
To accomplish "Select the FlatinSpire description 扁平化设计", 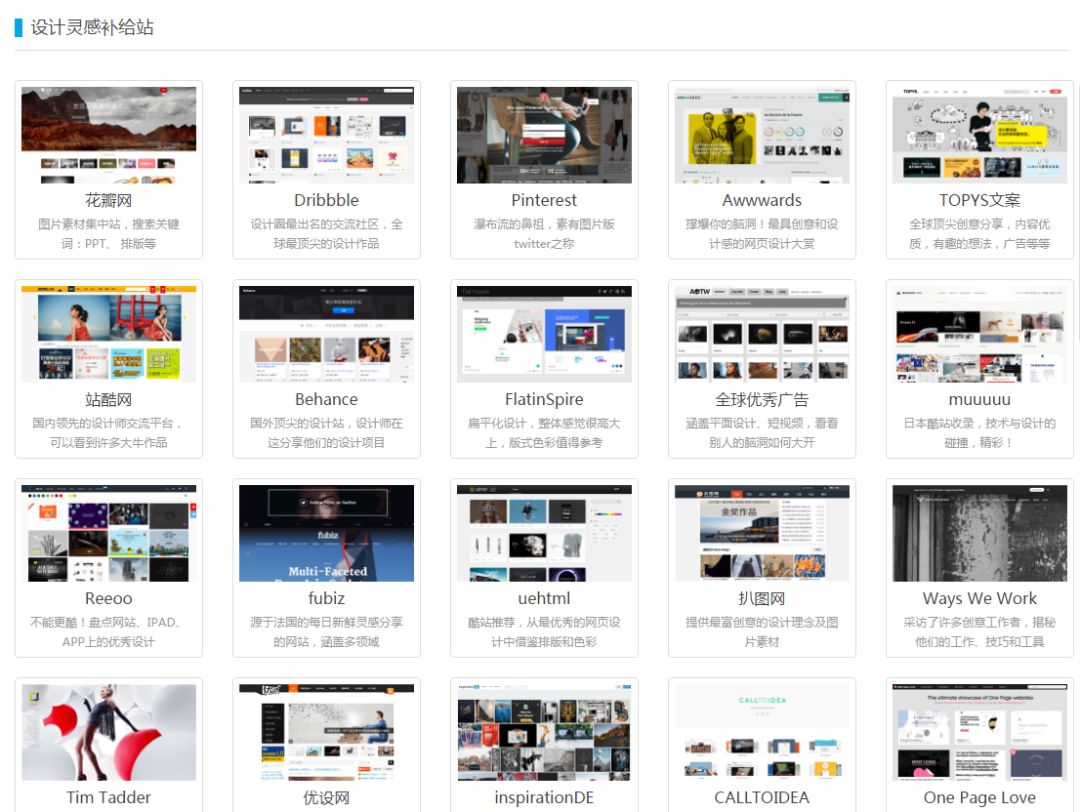I will pyautogui.click(x=544, y=433).
